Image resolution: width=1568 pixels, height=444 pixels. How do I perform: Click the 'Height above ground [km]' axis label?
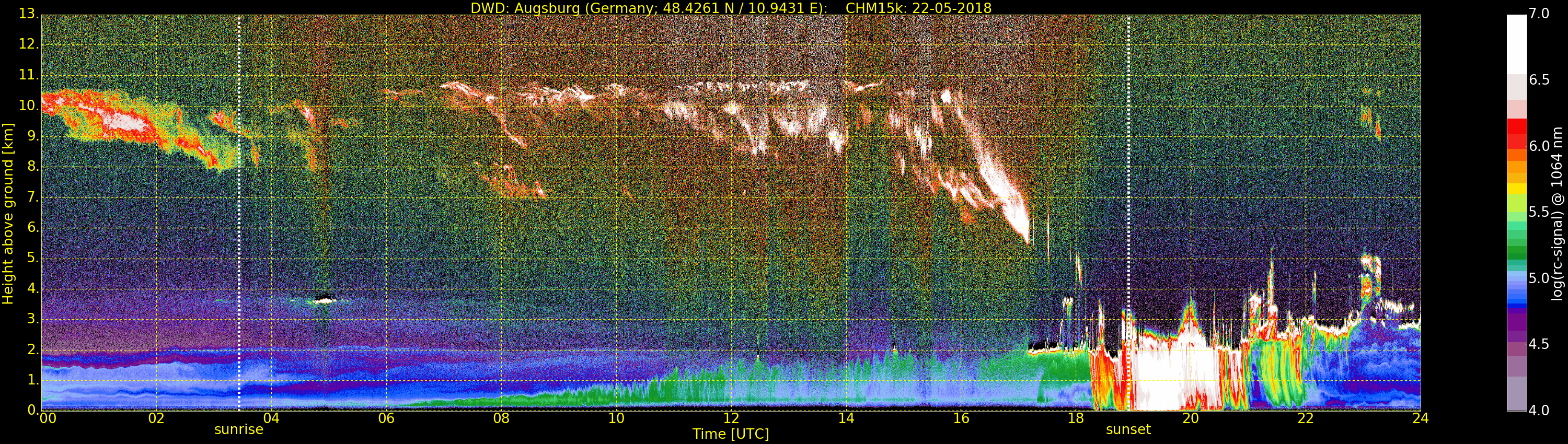click(8, 214)
